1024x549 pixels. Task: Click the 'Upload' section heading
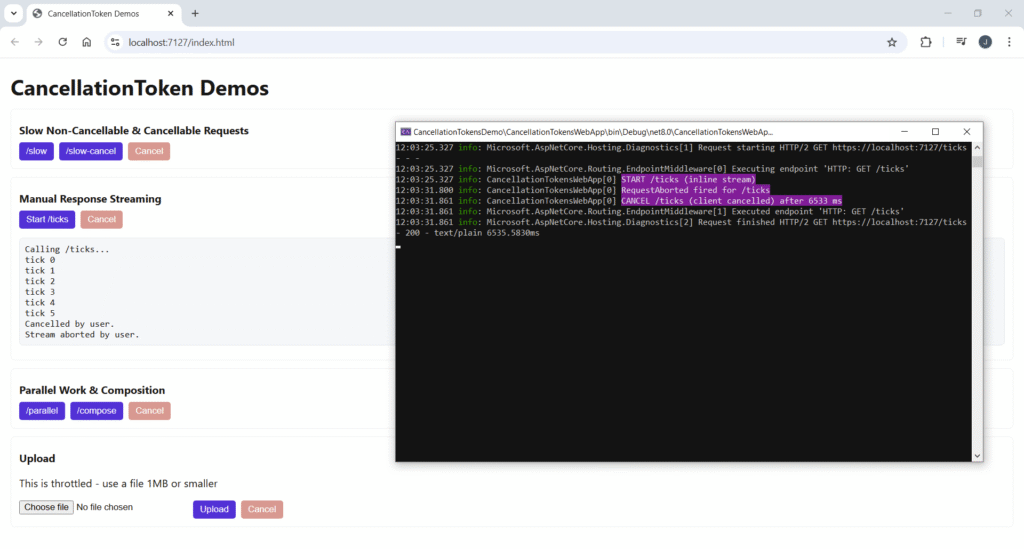[37, 458]
